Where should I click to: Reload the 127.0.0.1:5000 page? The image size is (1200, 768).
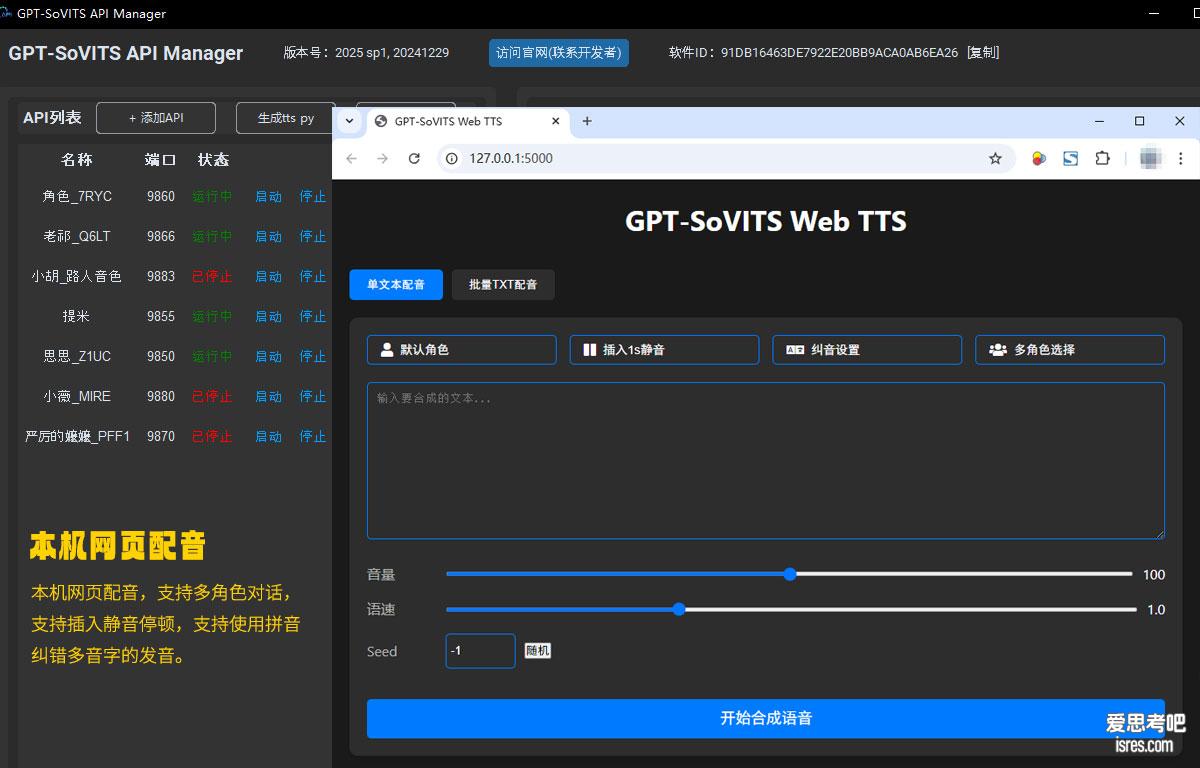pos(414,158)
